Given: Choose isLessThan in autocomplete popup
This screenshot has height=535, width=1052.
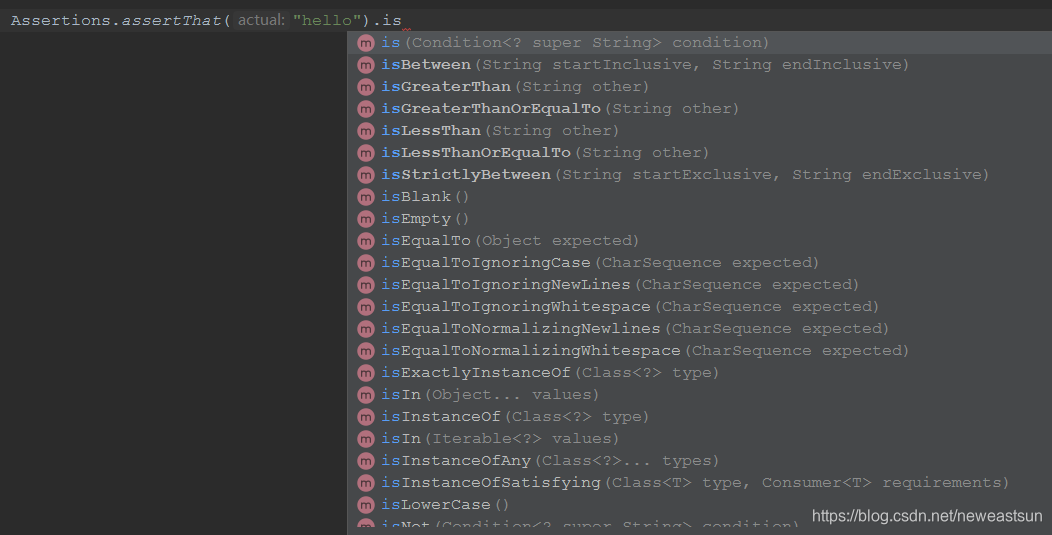Looking at the screenshot, I should (700, 131).
